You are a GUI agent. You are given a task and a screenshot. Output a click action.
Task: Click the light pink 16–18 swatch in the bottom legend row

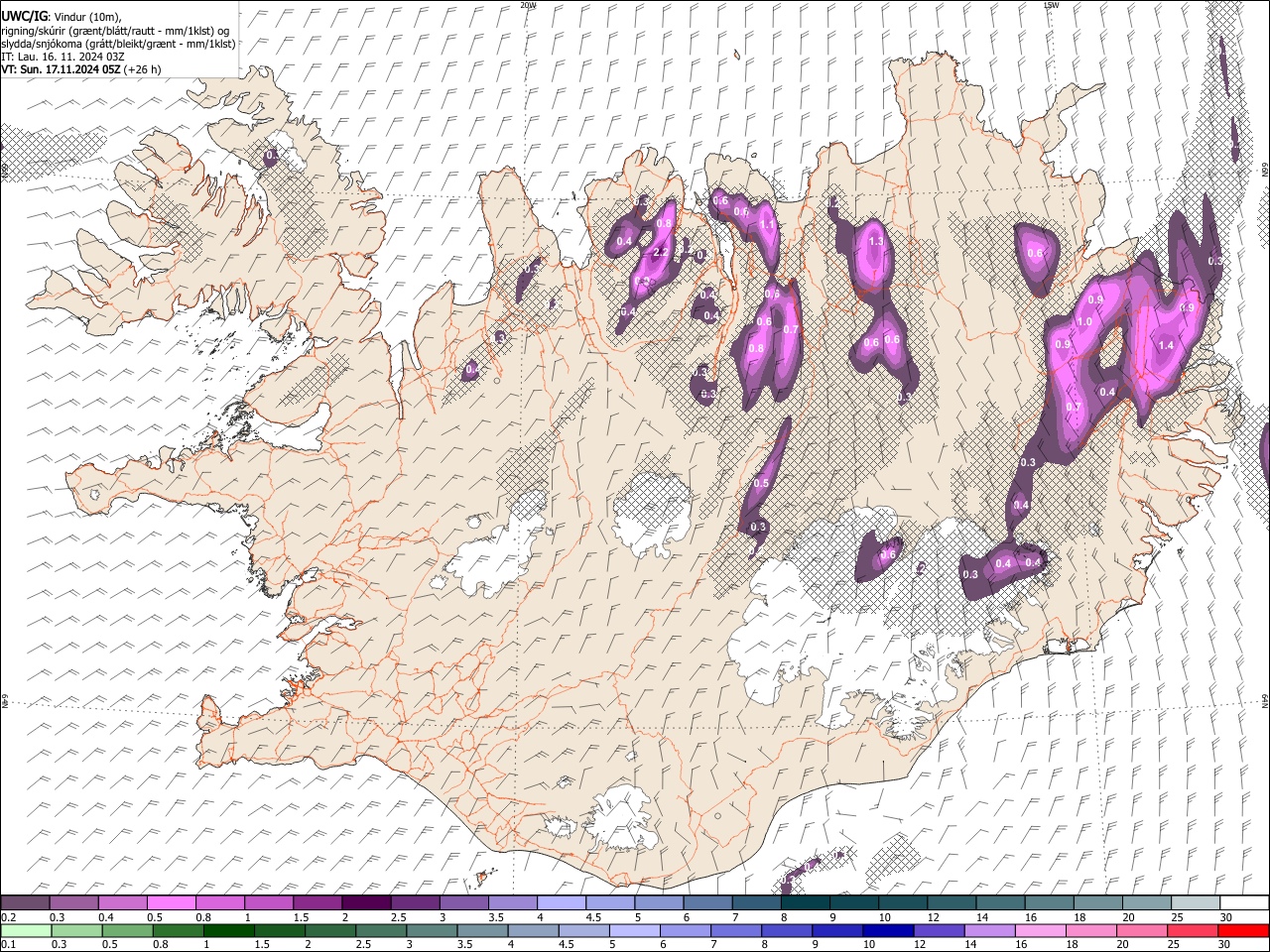click(x=1040, y=931)
